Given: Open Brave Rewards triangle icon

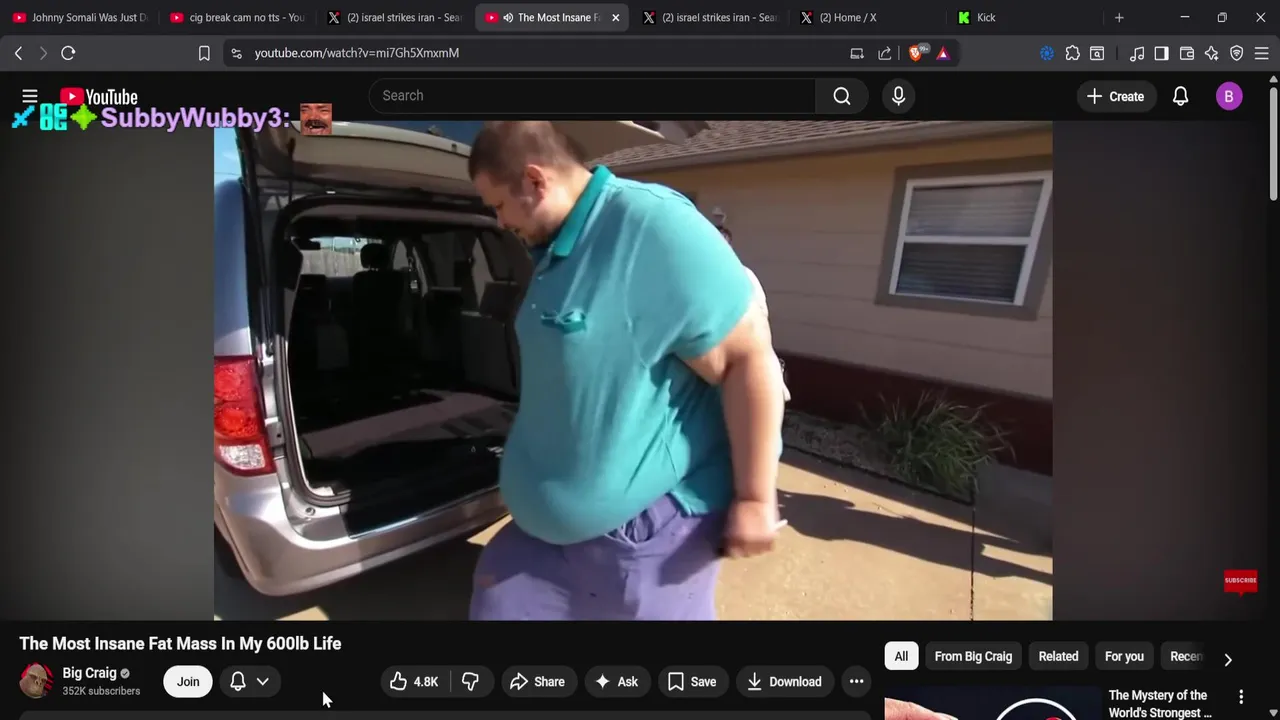Looking at the screenshot, I should coord(943,53).
